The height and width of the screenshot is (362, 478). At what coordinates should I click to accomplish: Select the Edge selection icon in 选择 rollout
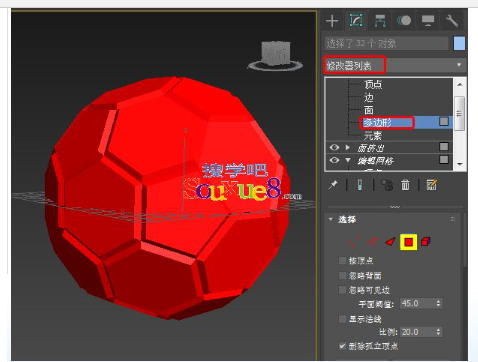(x=372, y=242)
